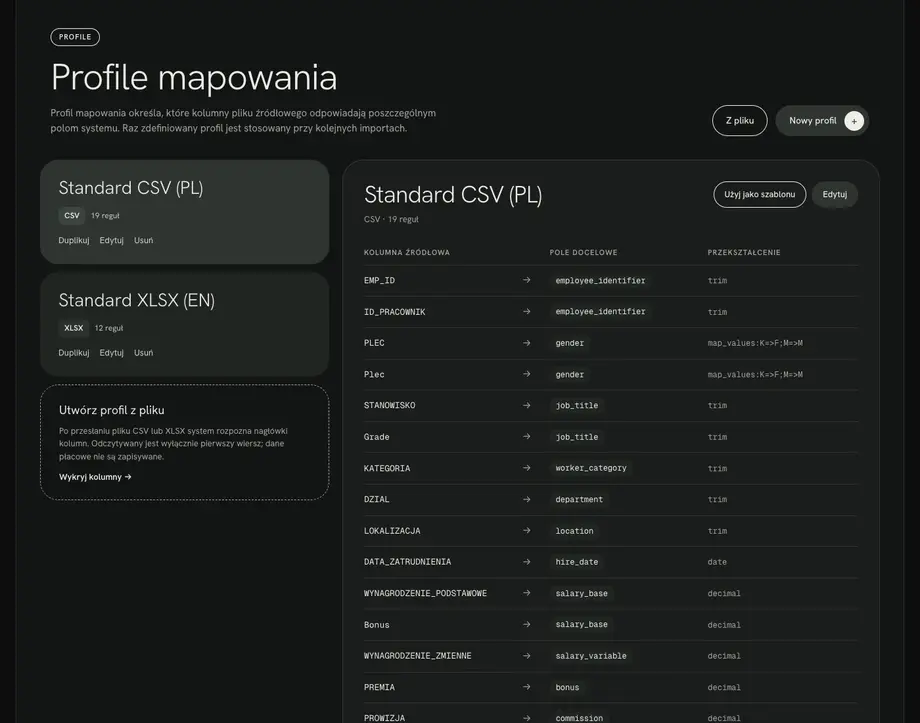
Task: Click the bonus target field chip
Action: [x=567, y=687]
